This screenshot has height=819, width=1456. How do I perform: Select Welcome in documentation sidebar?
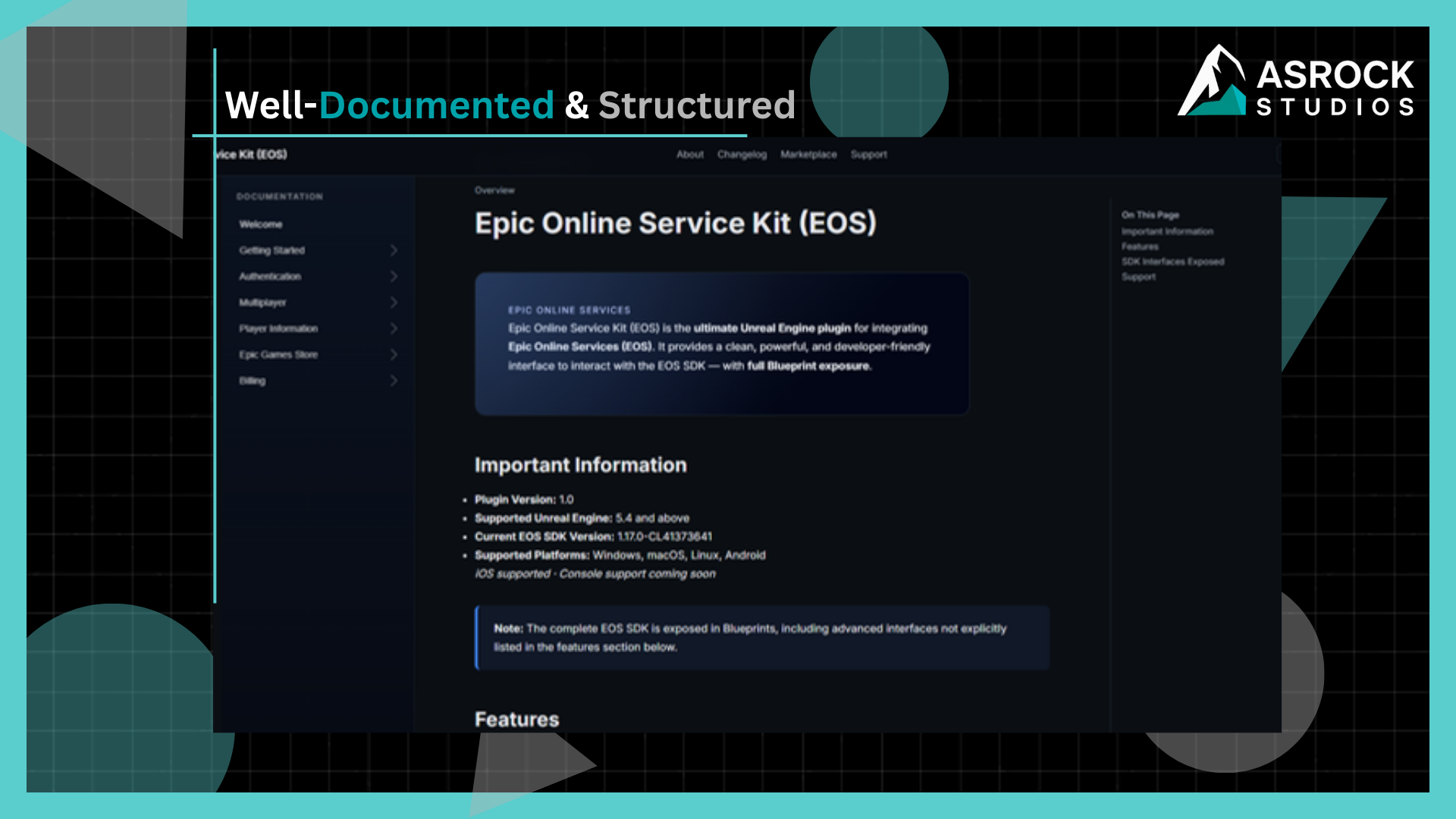click(x=261, y=224)
